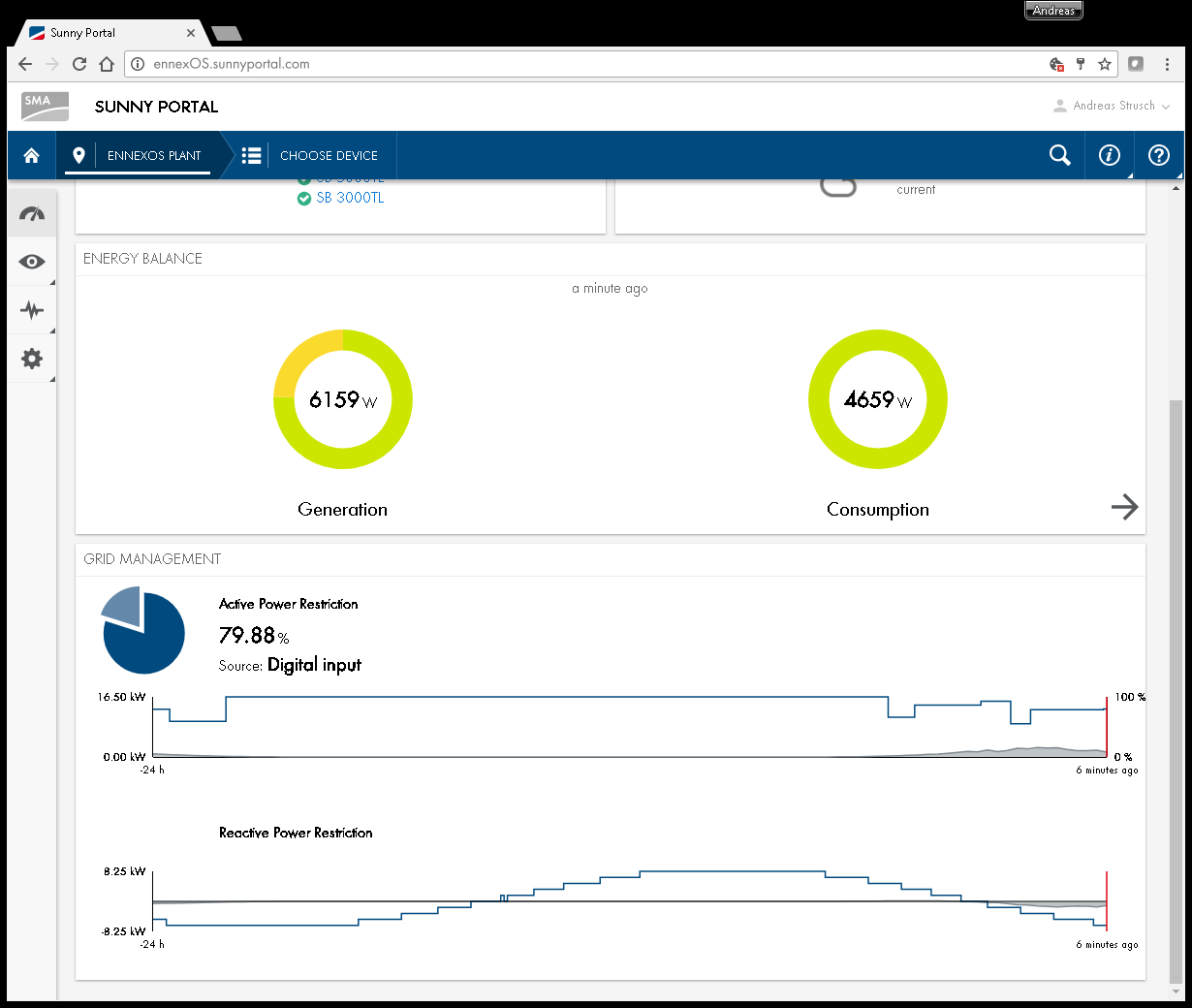
Task: Click the list icon beside CHOOSE DEVICE
Action: (251, 155)
